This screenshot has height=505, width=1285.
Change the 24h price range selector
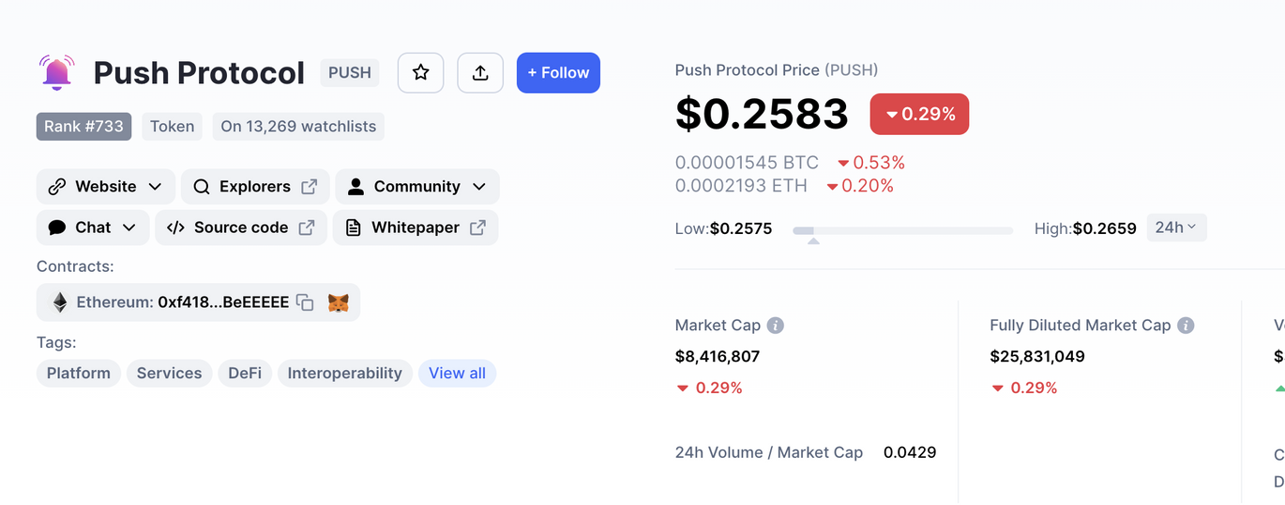click(1176, 228)
